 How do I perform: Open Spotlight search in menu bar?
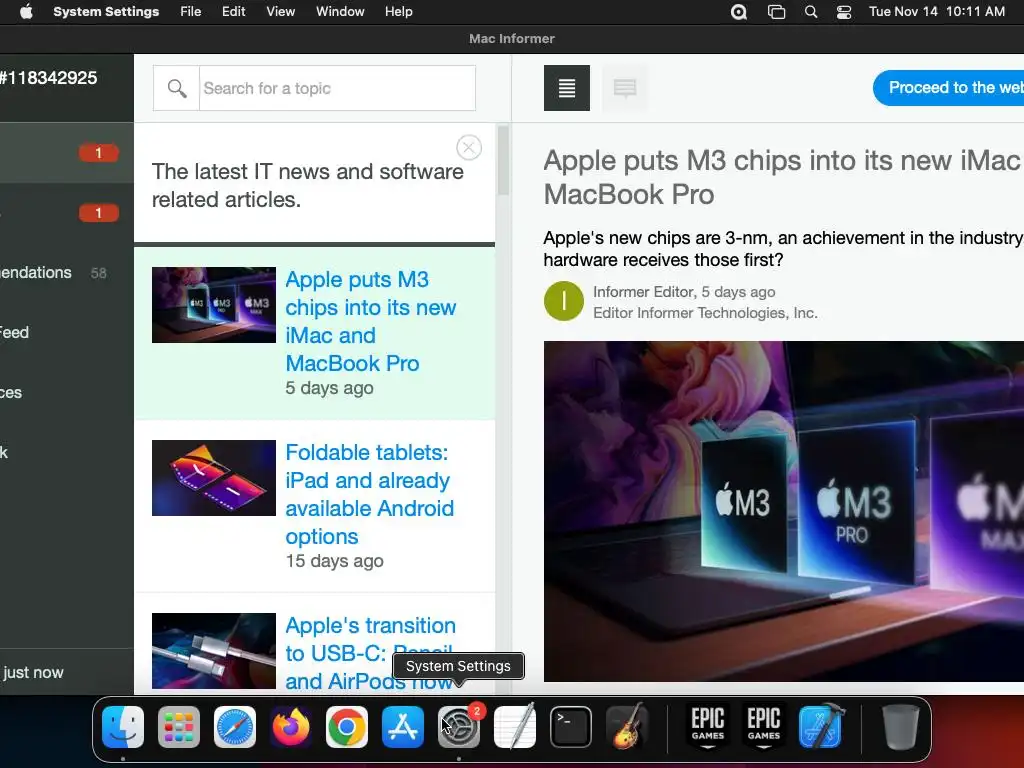pos(810,12)
